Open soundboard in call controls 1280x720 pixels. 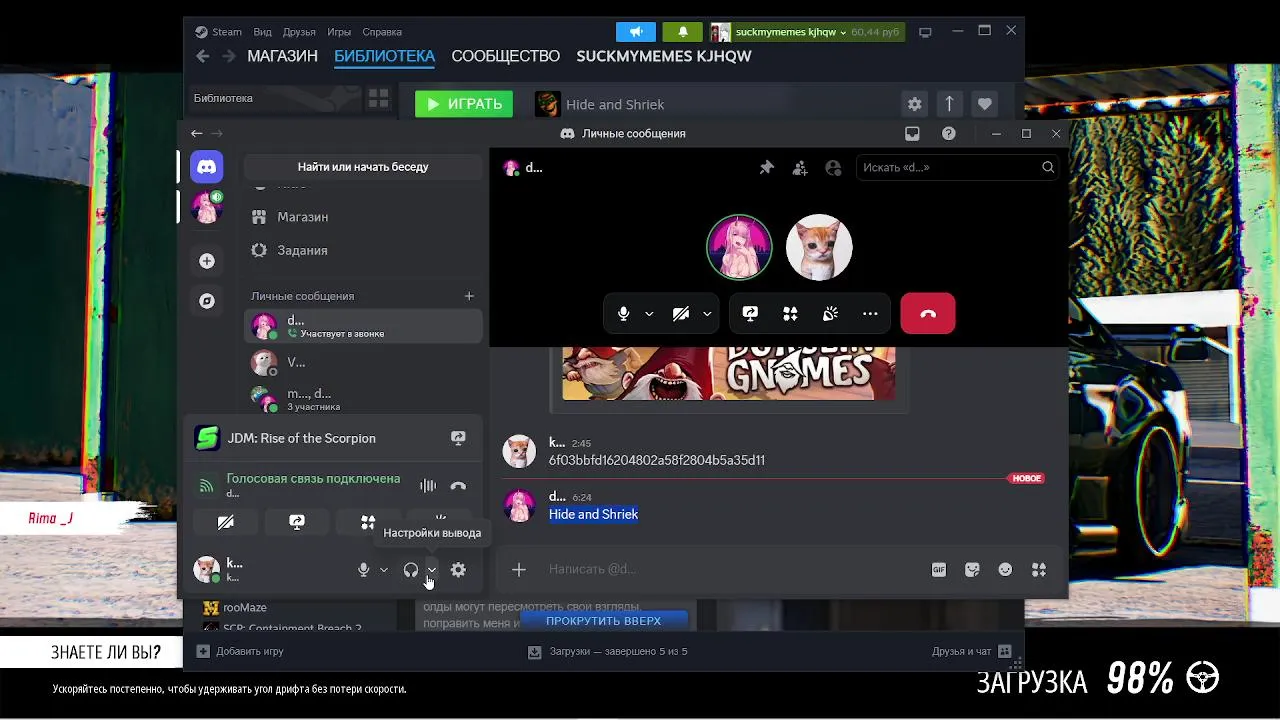830,314
